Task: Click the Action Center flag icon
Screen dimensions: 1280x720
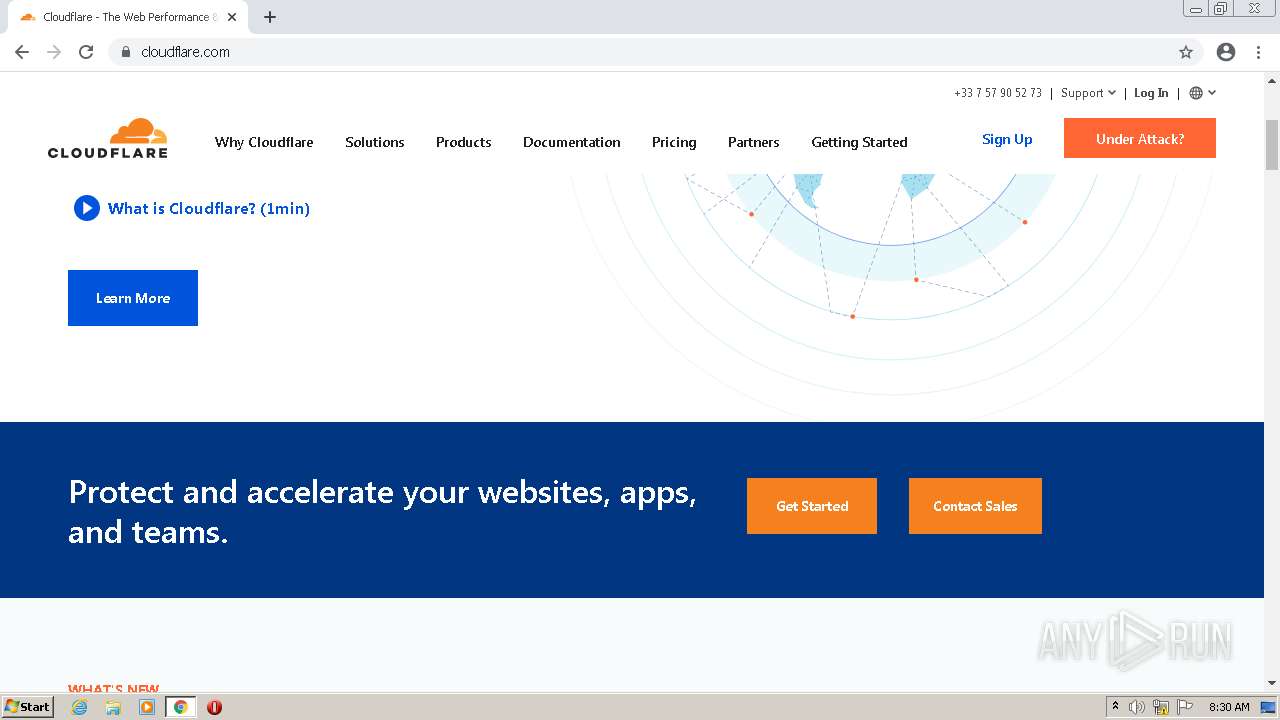Action: [1185, 707]
